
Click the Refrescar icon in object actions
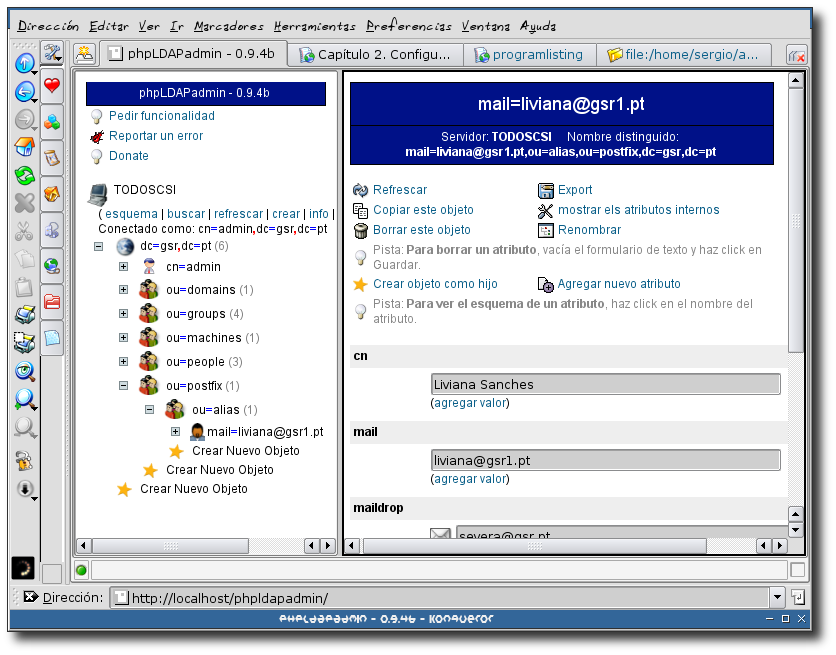click(360, 190)
